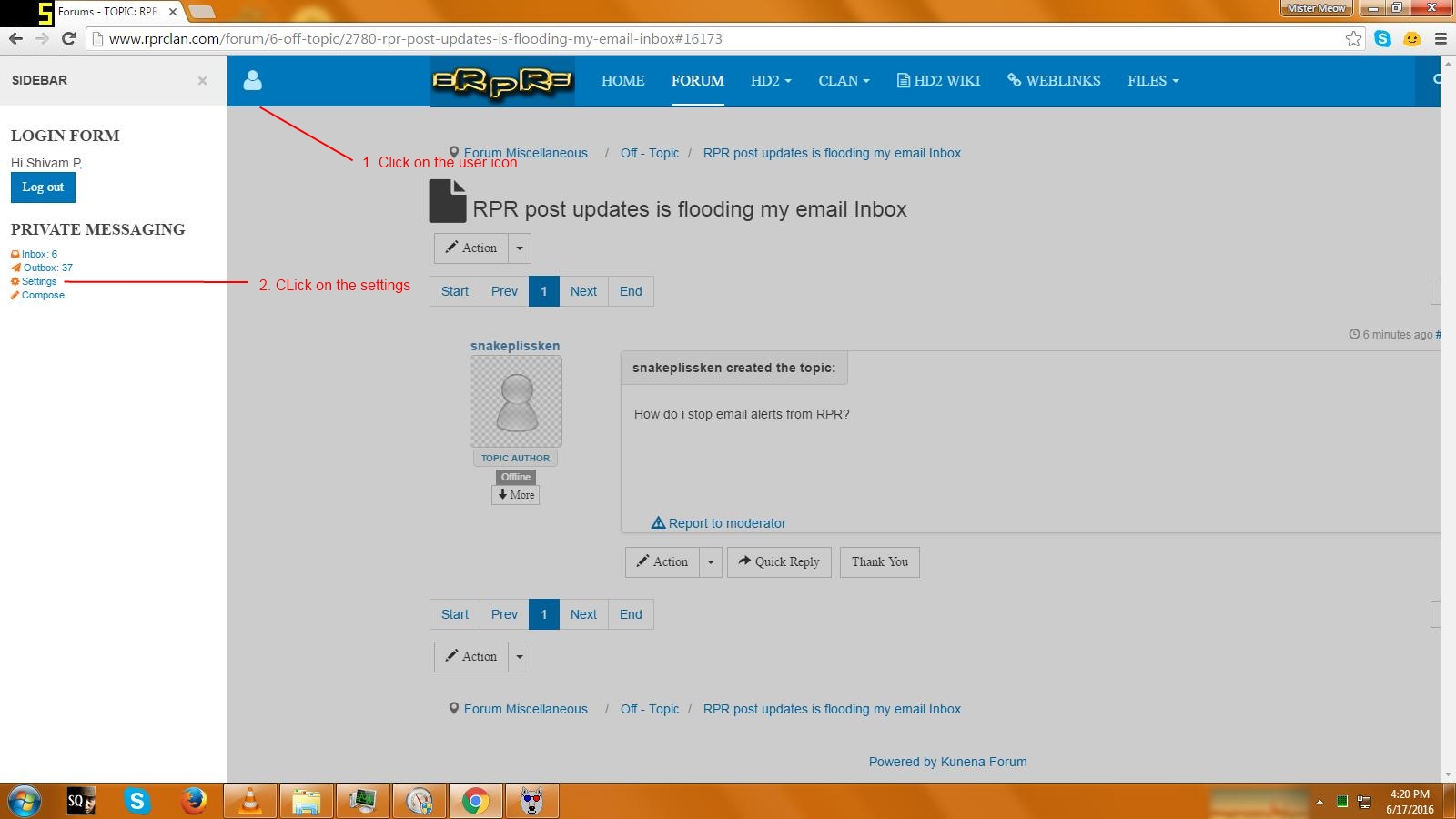Click the user icon in blue header
Viewport: 1456px width, 819px height.
(252, 81)
